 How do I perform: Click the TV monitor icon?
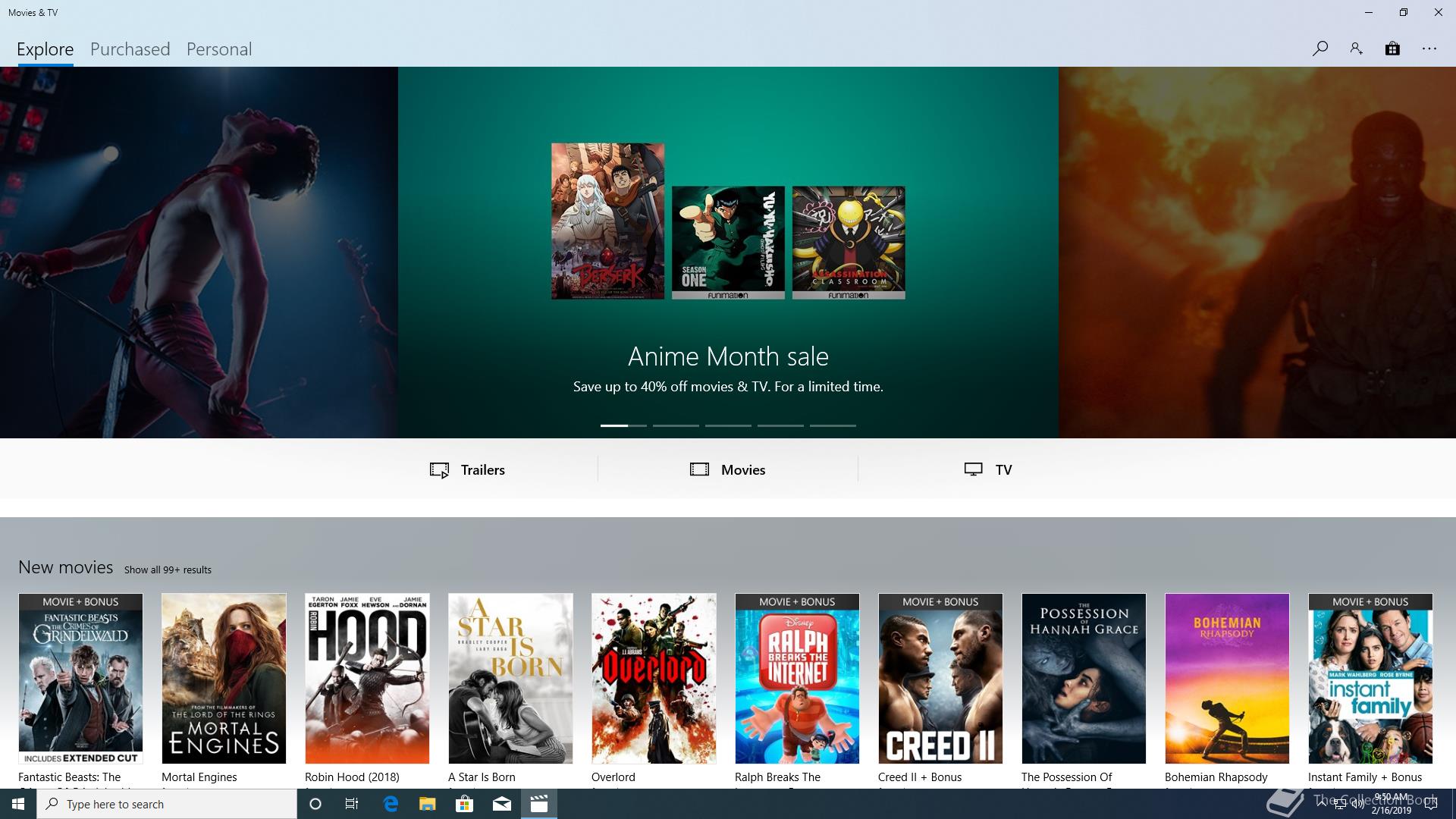tap(974, 469)
